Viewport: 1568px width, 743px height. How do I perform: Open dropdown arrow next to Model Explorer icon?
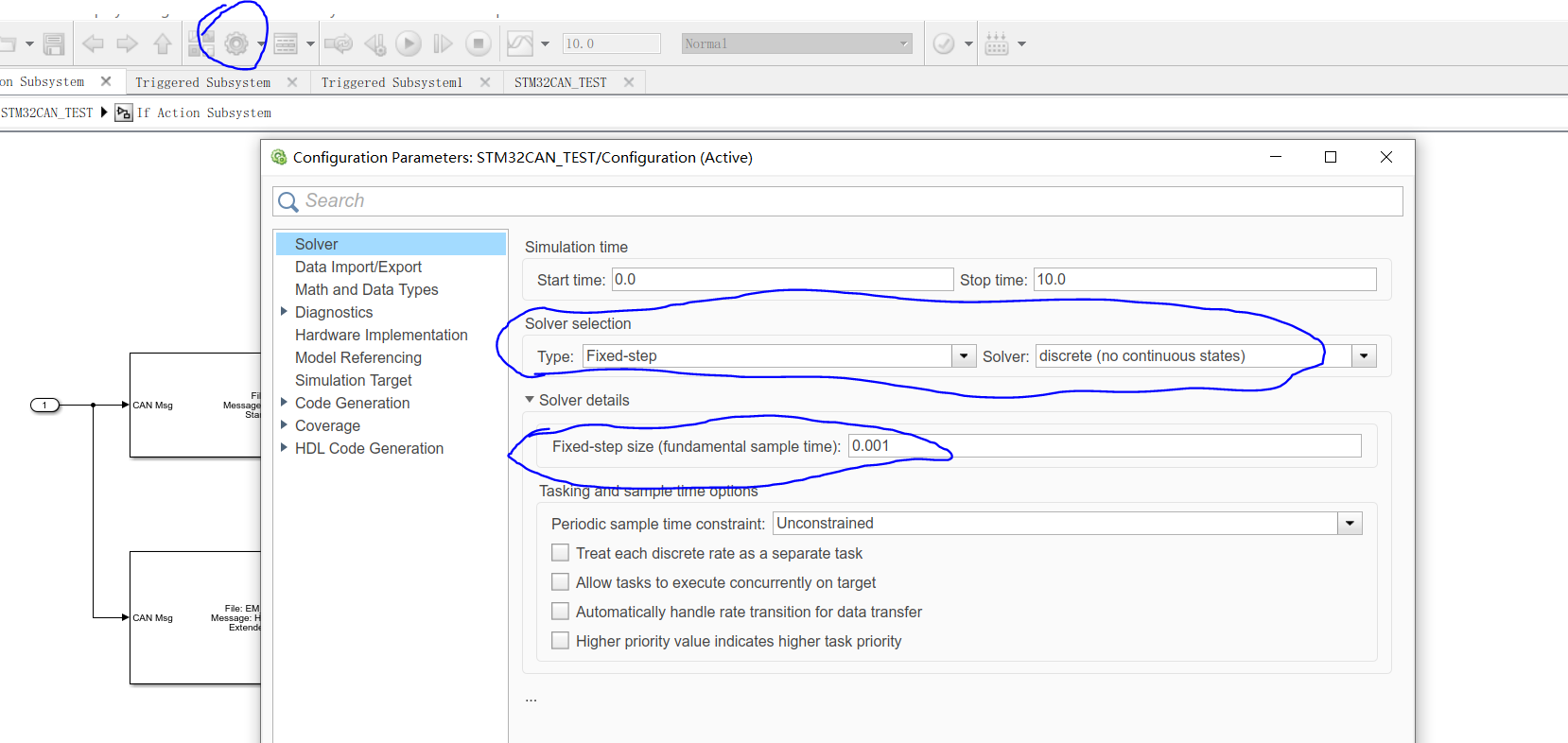coord(310,43)
